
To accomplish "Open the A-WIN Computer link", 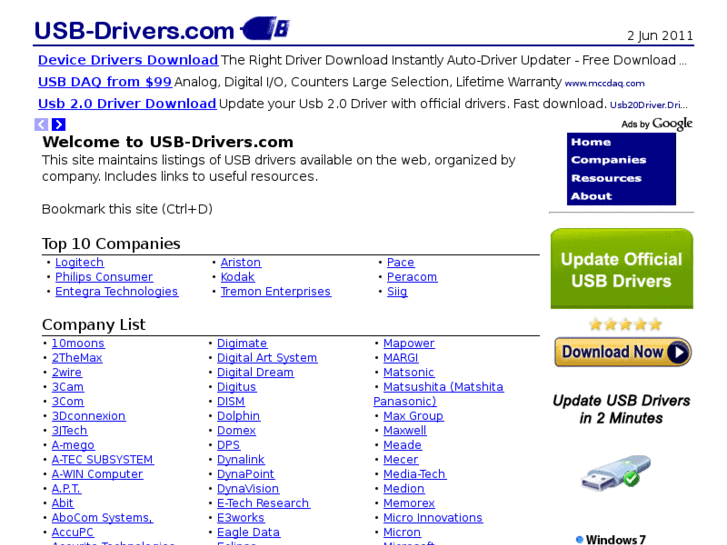I will 97,474.
